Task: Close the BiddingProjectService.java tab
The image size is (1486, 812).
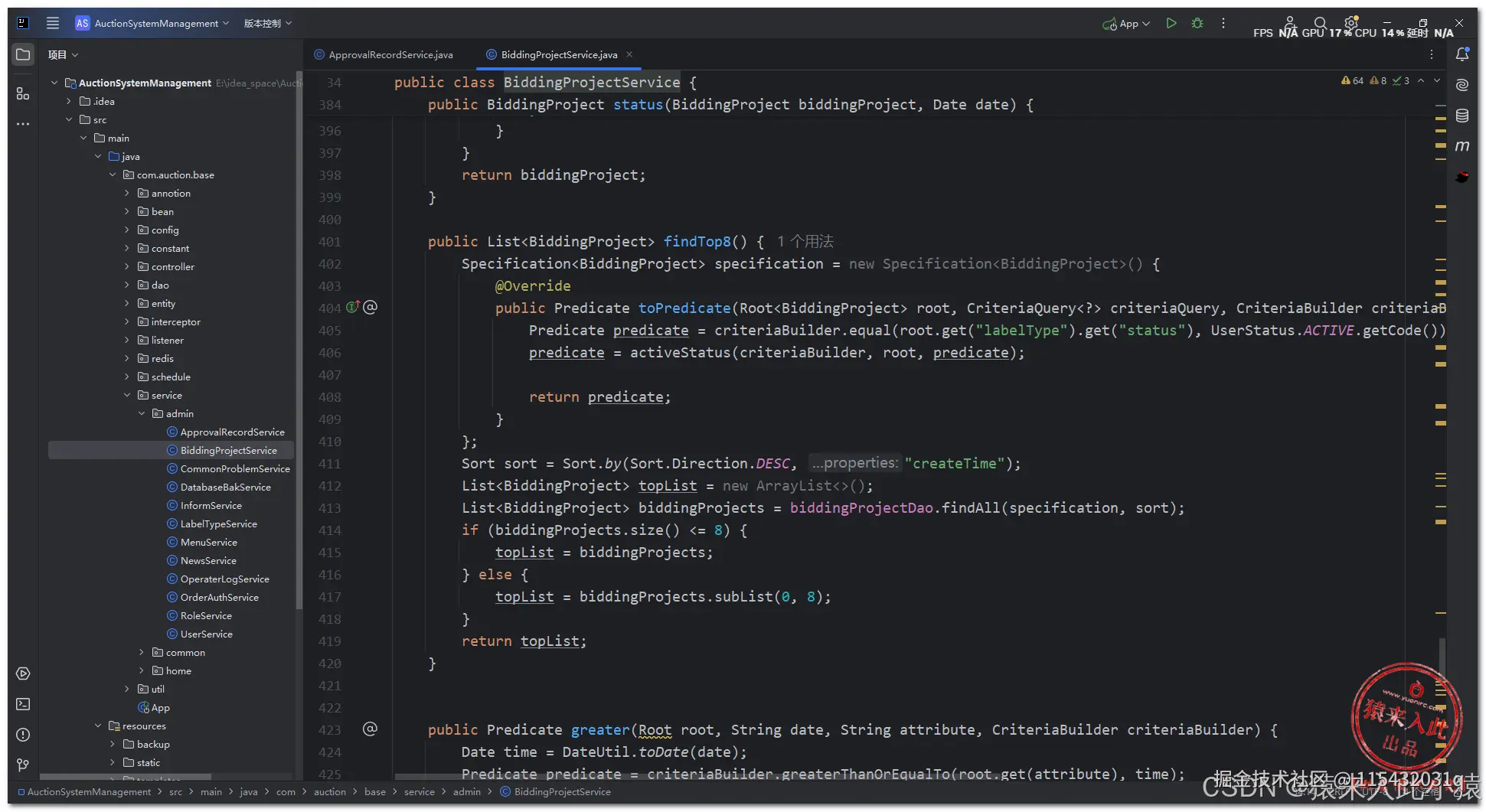Action: click(x=629, y=54)
